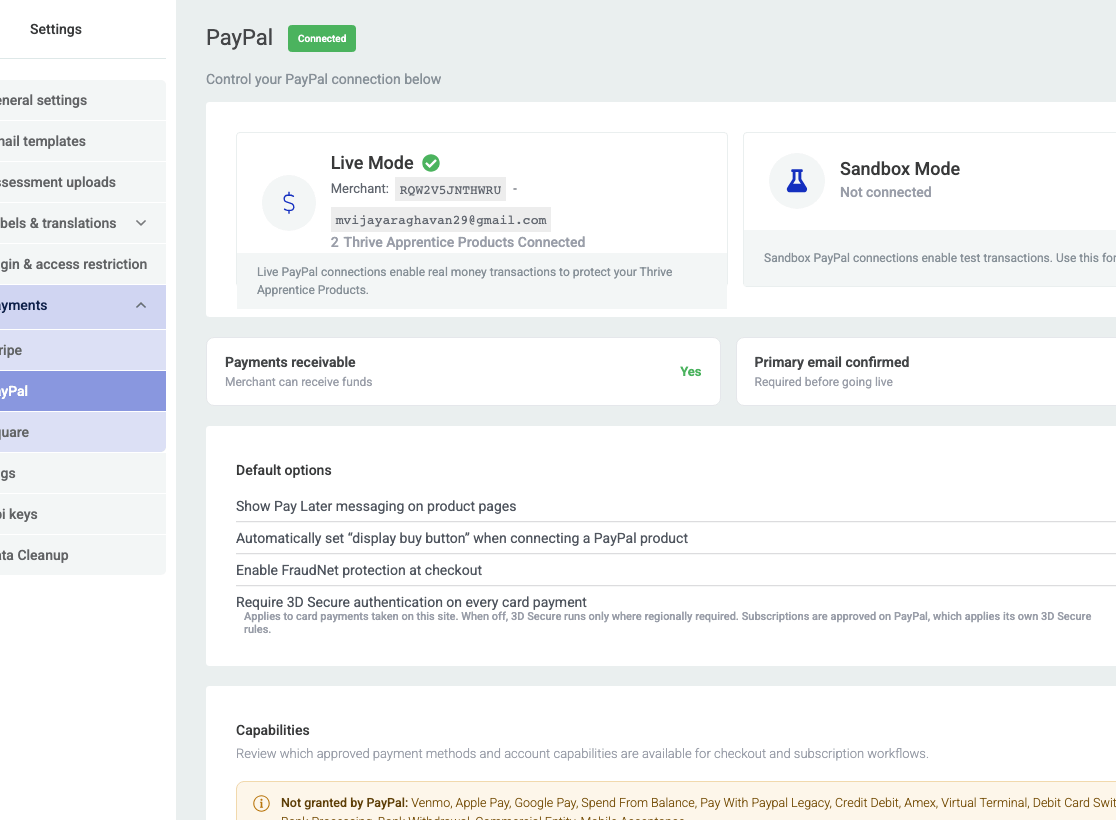Click the Live Mode heading
Image resolution: width=1116 pixels, height=820 pixels.
tap(372, 163)
